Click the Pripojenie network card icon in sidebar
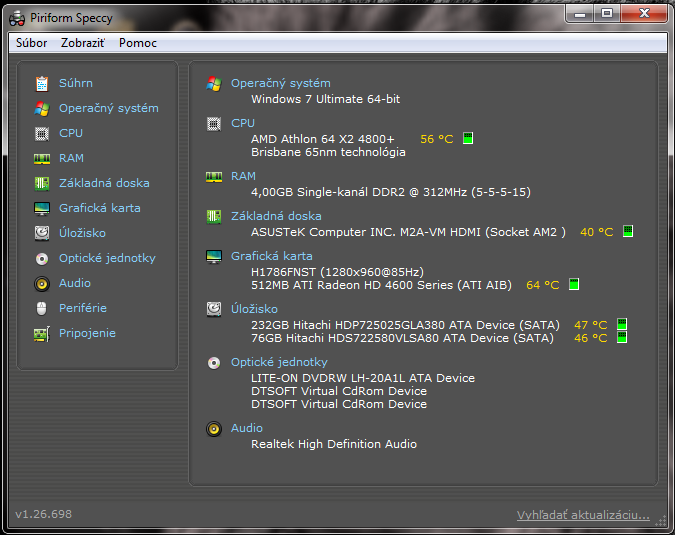Screen dimensions: 675x535 point(42,334)
